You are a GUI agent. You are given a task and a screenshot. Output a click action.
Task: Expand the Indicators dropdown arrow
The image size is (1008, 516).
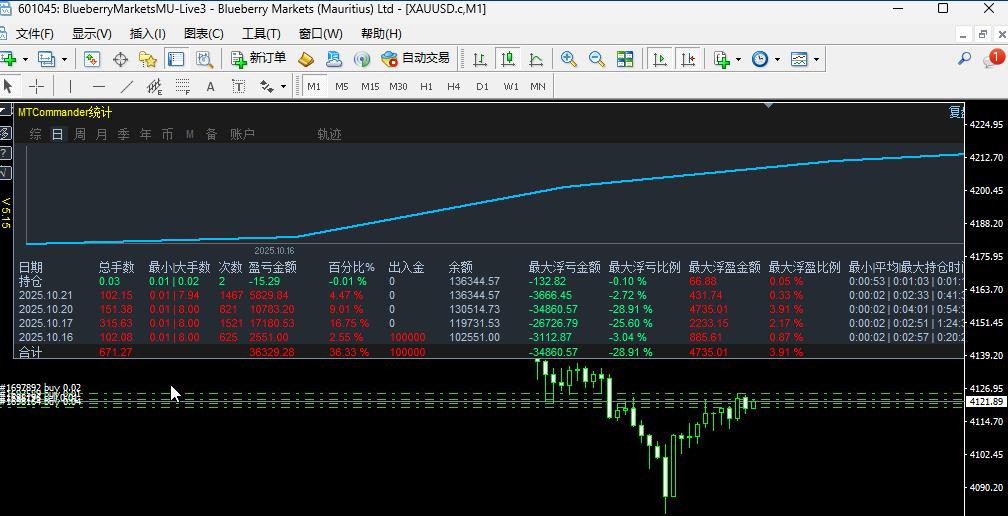[x=738, y=59]
